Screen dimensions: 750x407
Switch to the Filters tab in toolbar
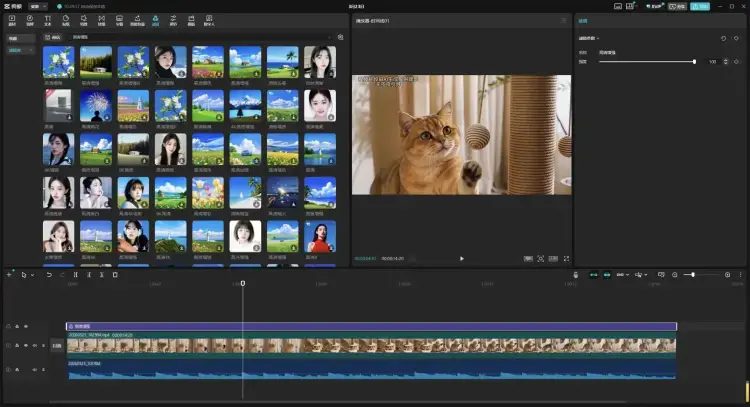click(155, 19)
